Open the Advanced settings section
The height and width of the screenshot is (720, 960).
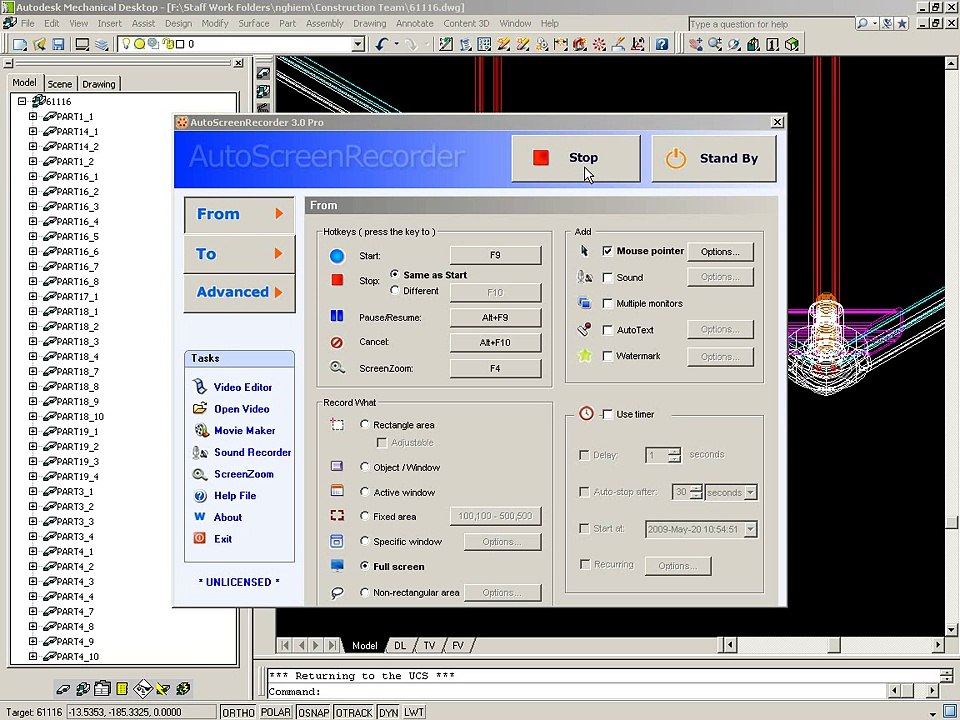(239, 293)
